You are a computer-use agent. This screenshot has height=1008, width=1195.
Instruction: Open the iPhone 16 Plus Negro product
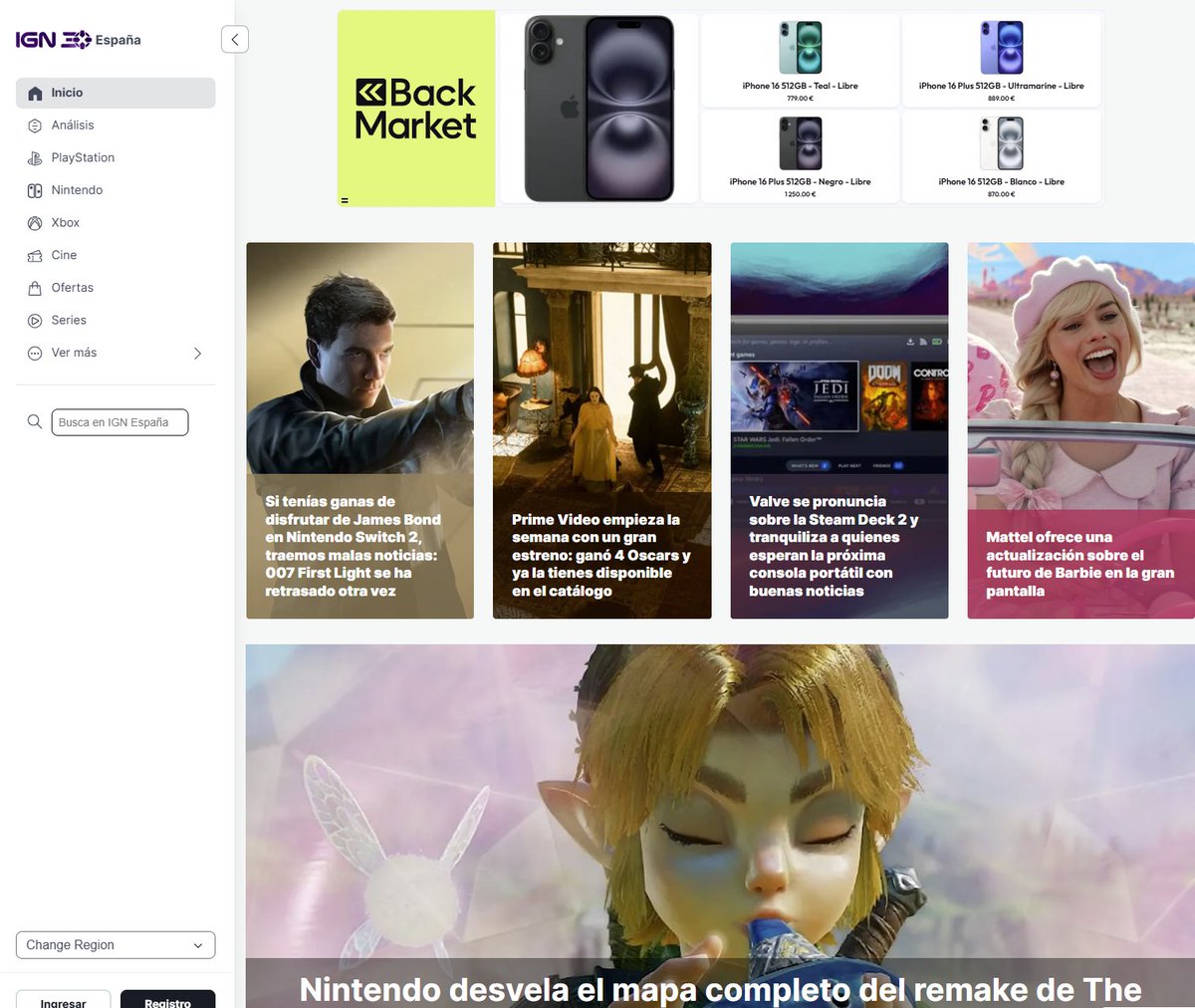coord(800,156)
